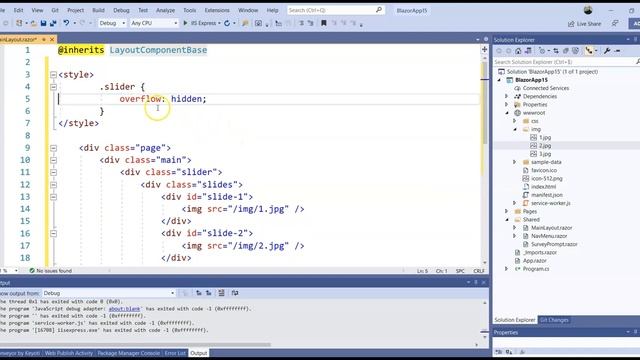Open the IIS Express dropdown arrow
The width and height of the screenshot is (640, 360).
click(x=220, y=23)
